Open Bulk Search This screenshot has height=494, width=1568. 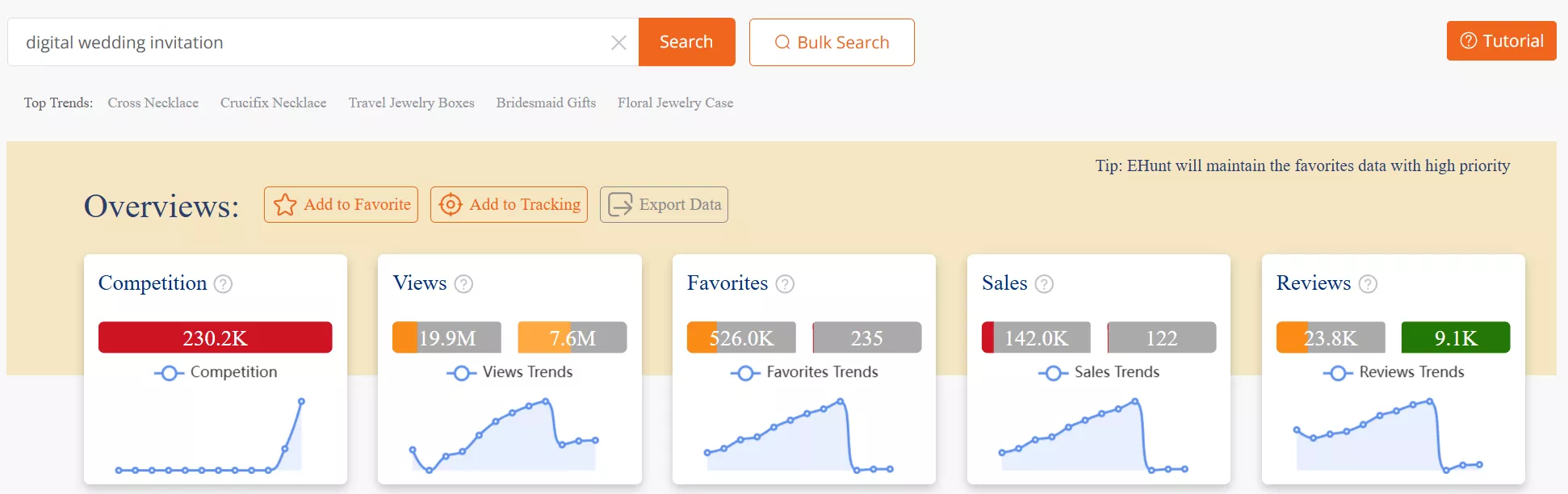[x=832, y=43]
